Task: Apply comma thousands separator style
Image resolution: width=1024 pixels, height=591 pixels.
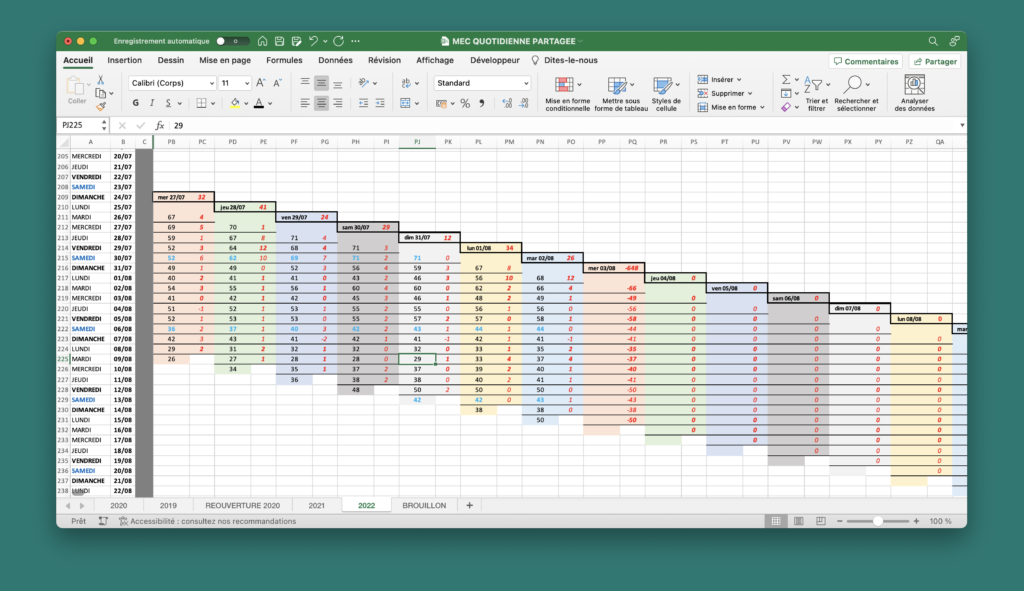Action: [482, 103]
